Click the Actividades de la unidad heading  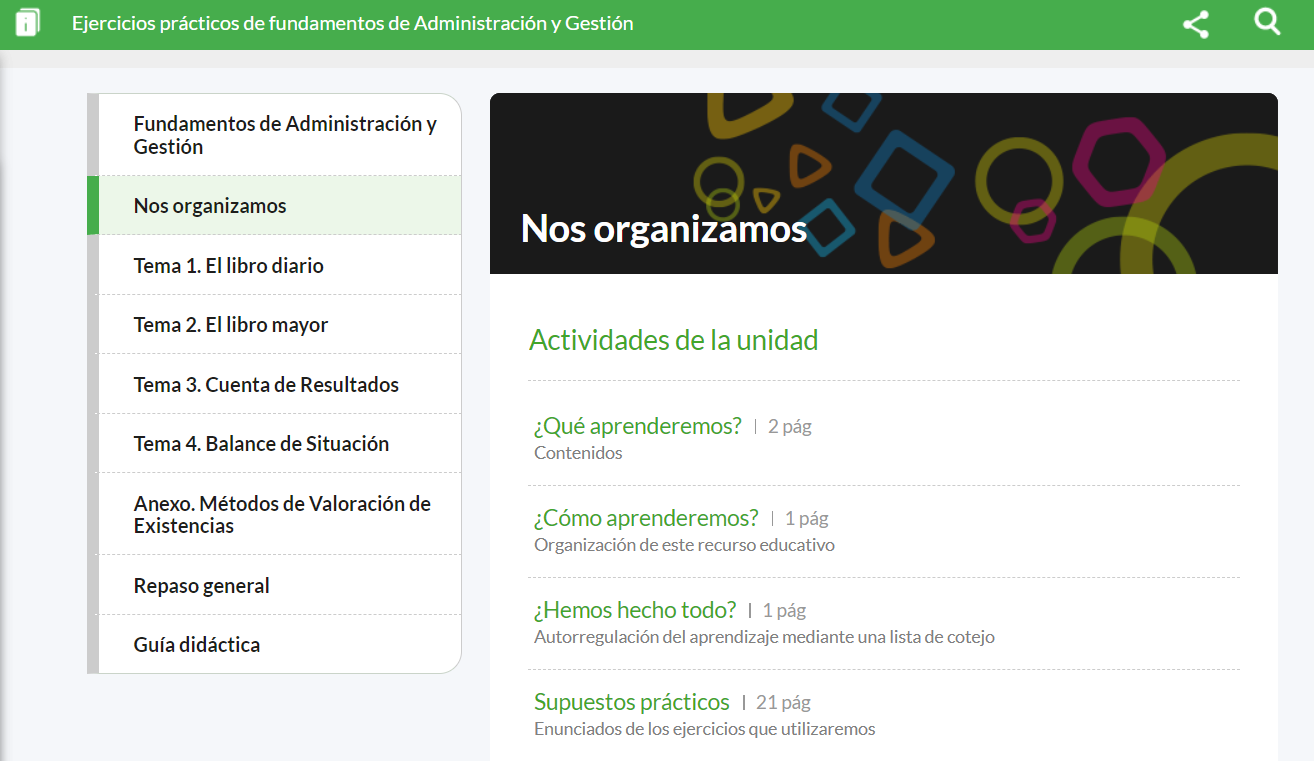coord(674,340)
